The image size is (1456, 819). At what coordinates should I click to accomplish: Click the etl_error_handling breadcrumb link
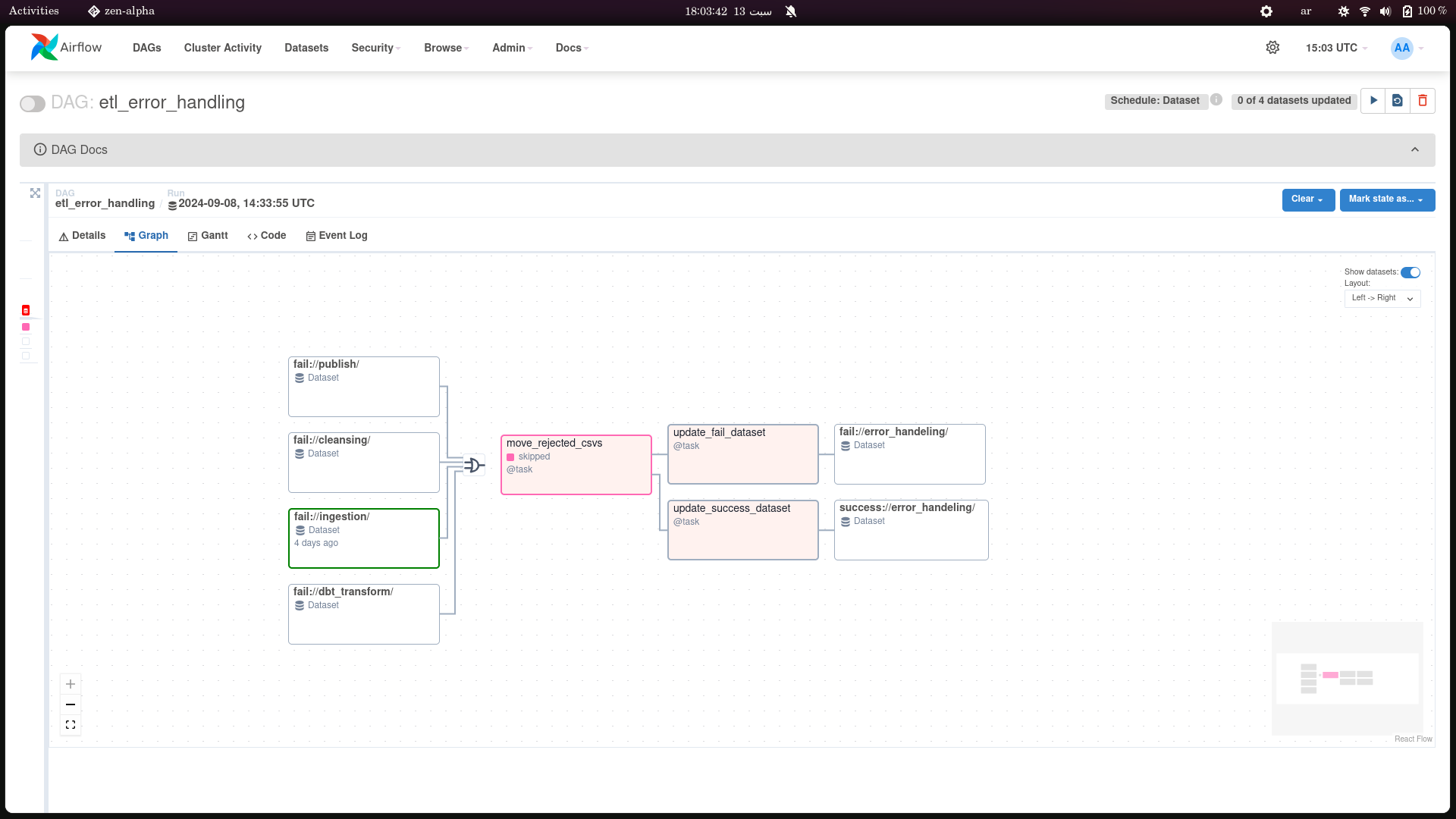[105, 203]
